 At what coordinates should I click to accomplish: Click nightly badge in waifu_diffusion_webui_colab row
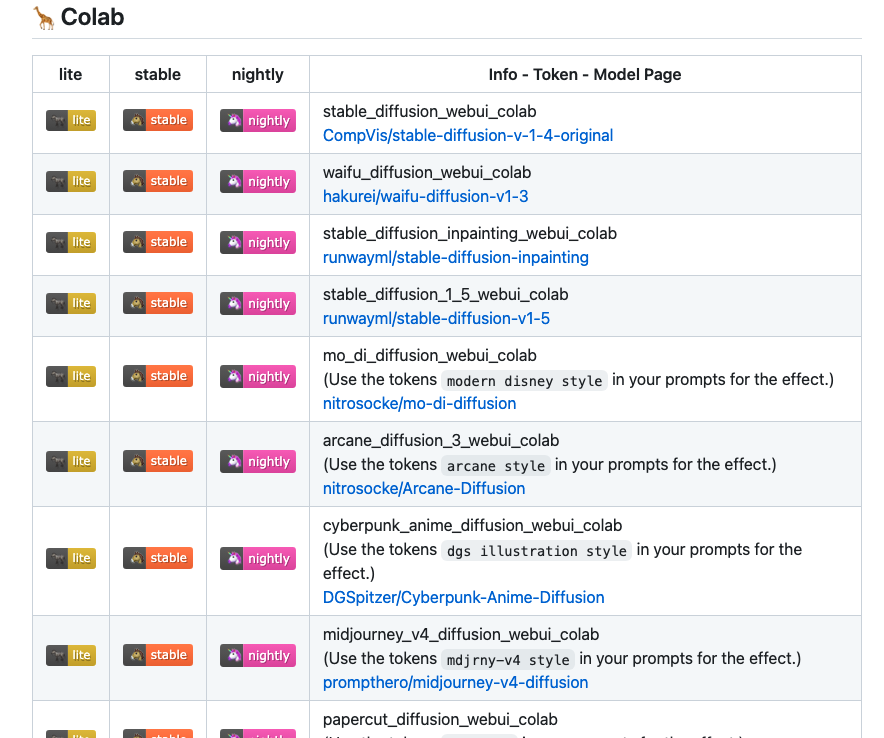pyautogui.click(x=258, y=182)
